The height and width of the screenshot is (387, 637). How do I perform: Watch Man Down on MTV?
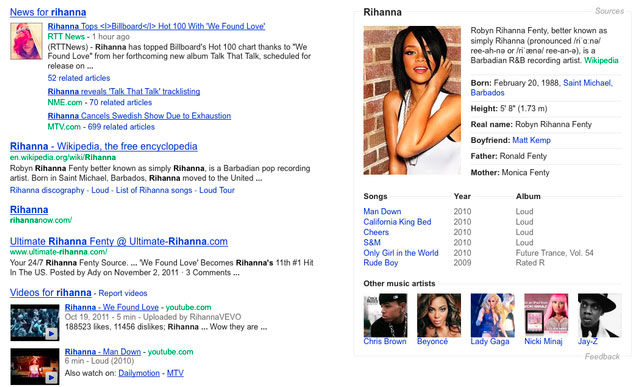pos(175,373)
